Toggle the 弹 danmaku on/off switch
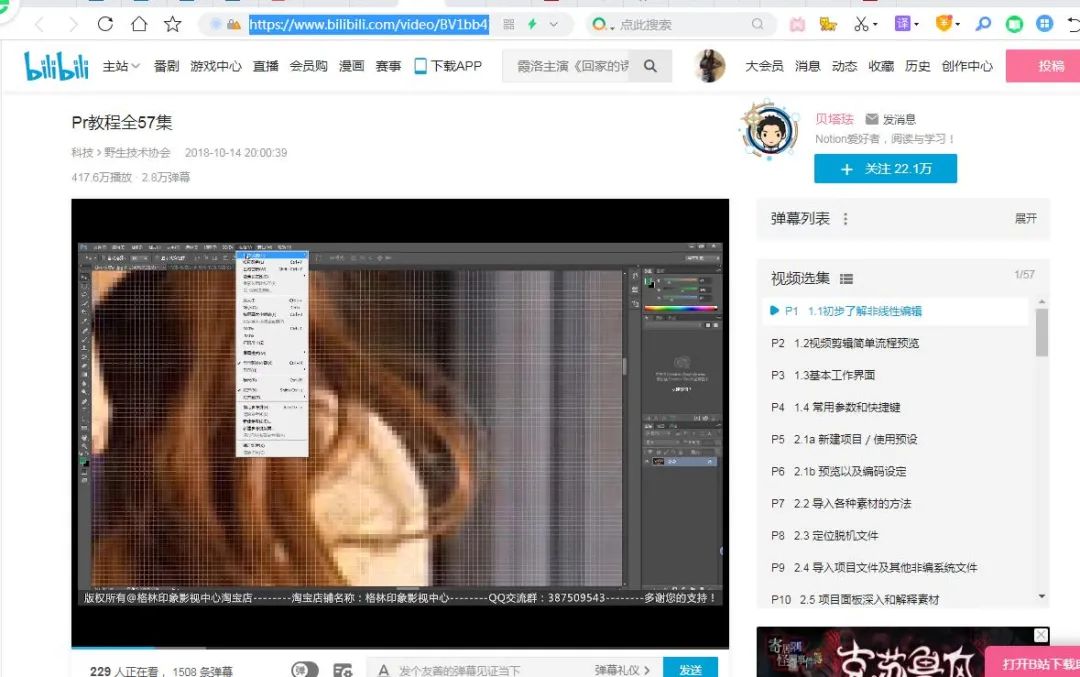The image size is (1080, 677). [304, 669]
